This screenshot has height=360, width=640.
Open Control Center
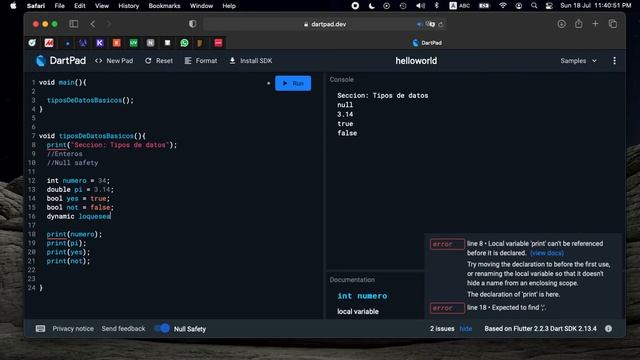(549, 6)
